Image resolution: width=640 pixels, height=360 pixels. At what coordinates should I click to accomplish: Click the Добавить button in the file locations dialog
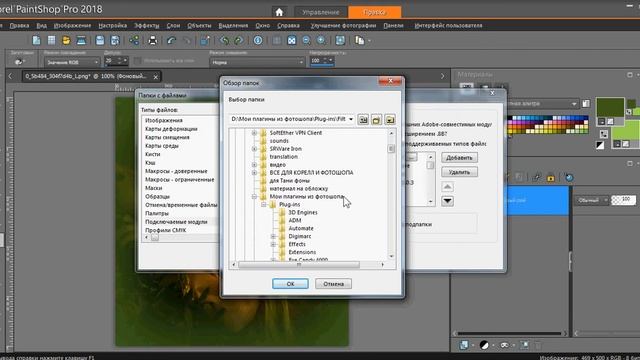459,158
